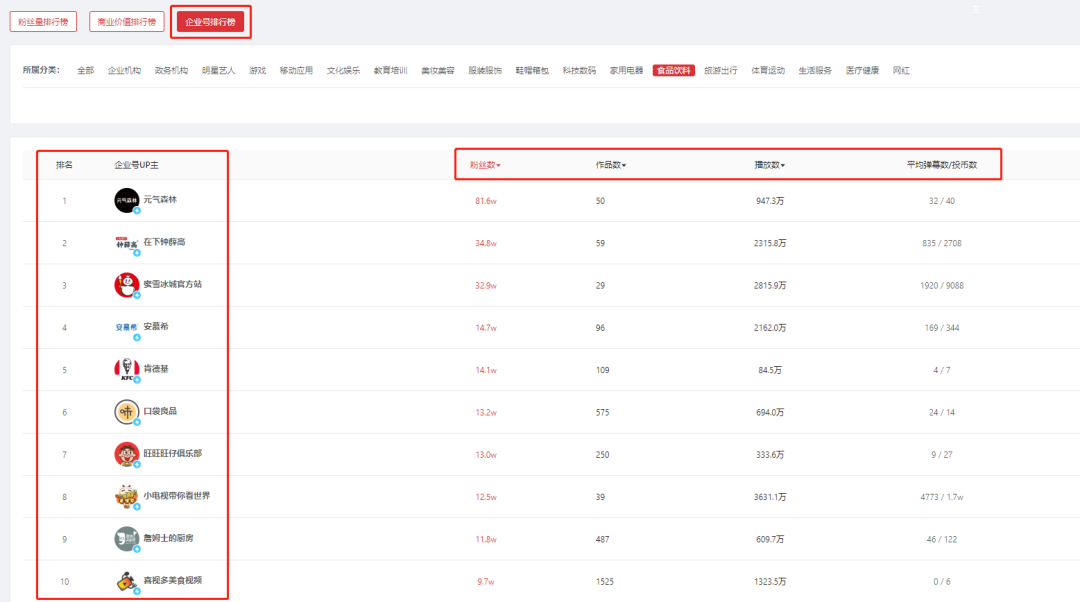
Task: Click the 在下钟薛高 account name
Action: 164,242
